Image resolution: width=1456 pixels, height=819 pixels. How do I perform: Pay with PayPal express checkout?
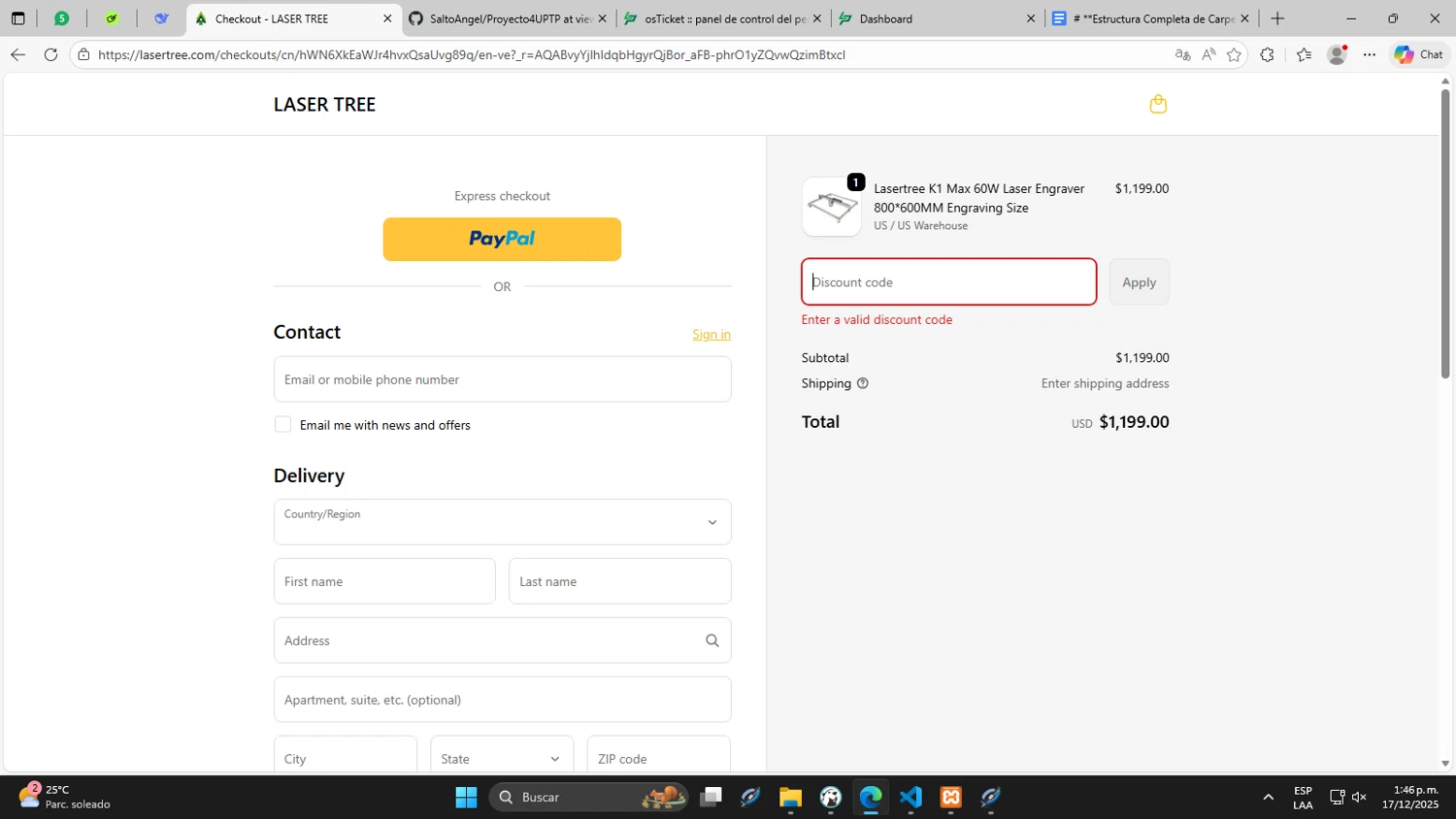click(x=502, y=239)
